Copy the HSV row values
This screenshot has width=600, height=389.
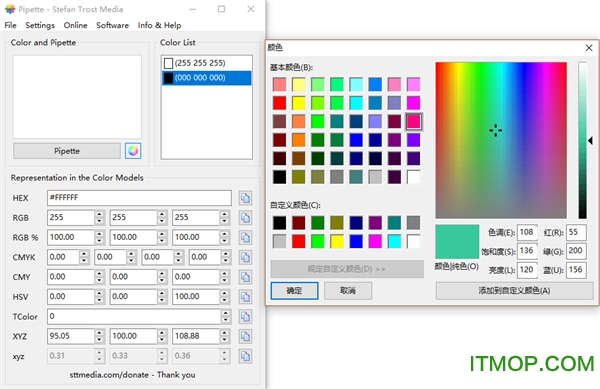click(x=245, y=297)
